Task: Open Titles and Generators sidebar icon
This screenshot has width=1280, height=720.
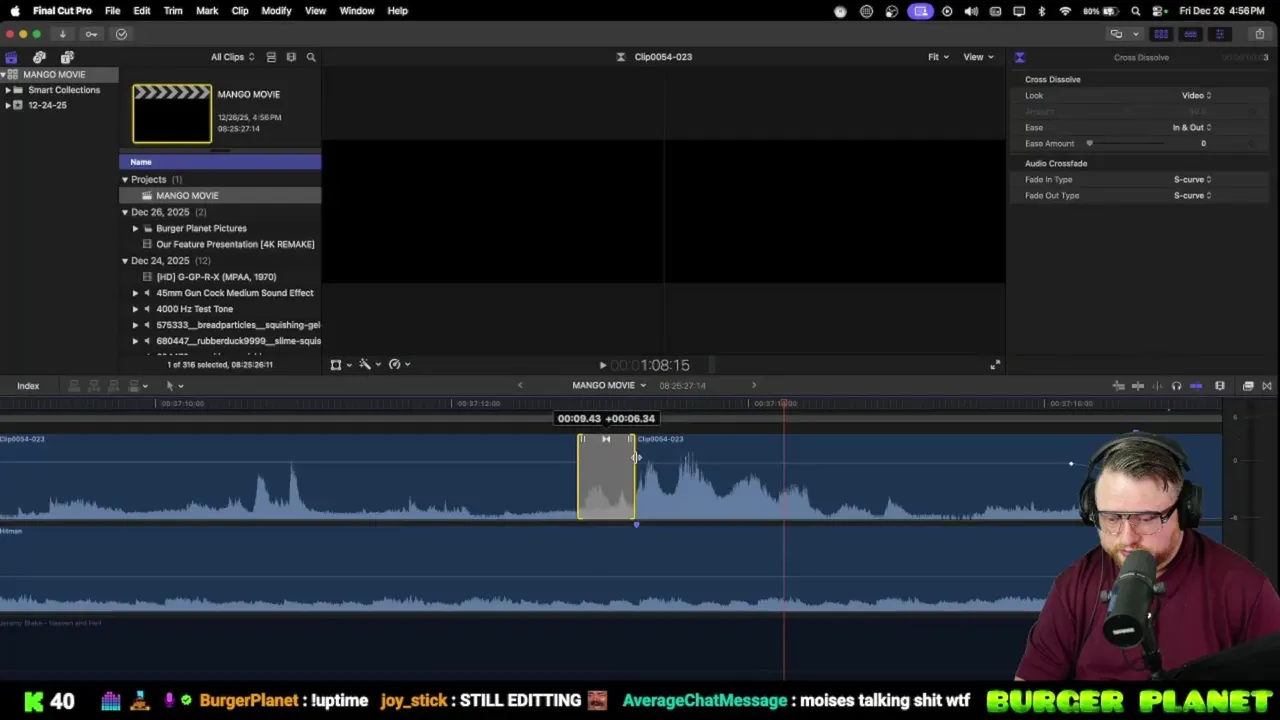Action: pos(67,57)
